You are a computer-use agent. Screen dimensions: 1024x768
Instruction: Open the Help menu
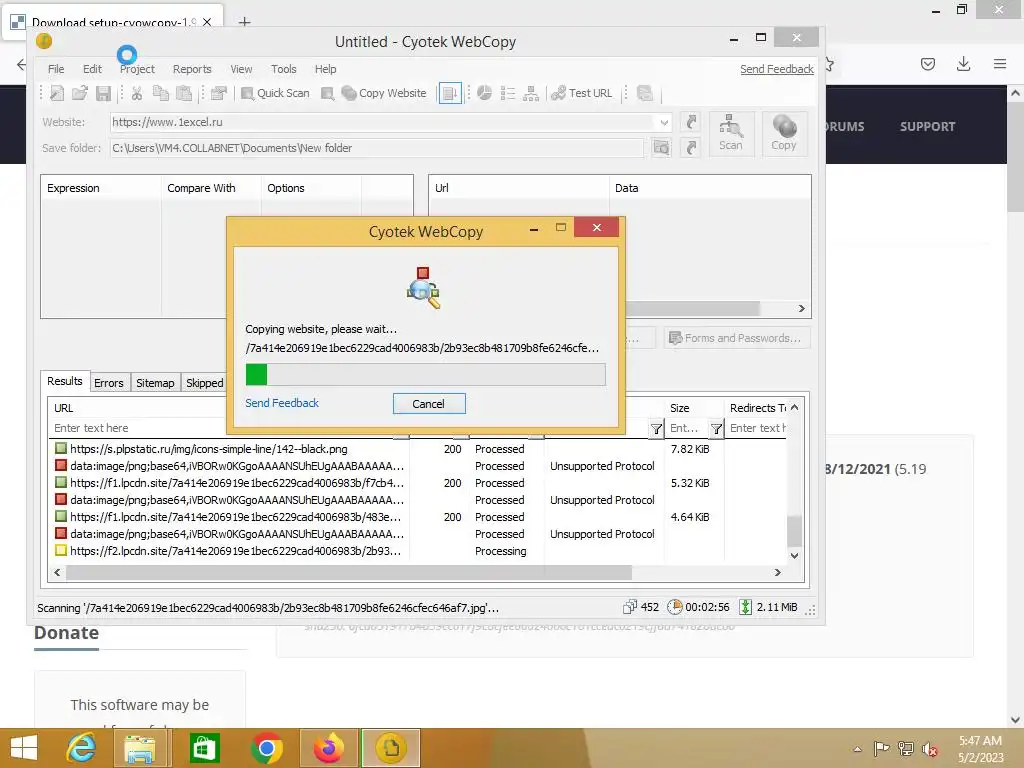(x=325, y=69)
